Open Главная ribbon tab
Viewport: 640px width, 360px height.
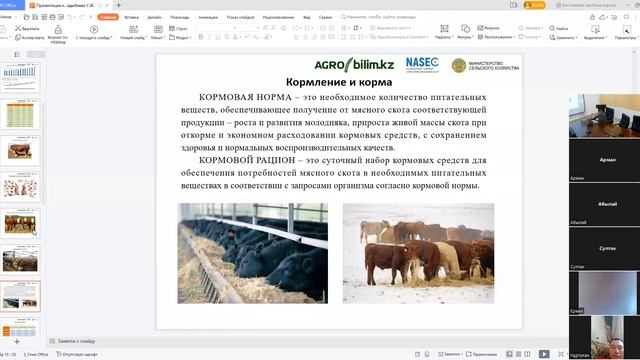[x=108, y=17]
